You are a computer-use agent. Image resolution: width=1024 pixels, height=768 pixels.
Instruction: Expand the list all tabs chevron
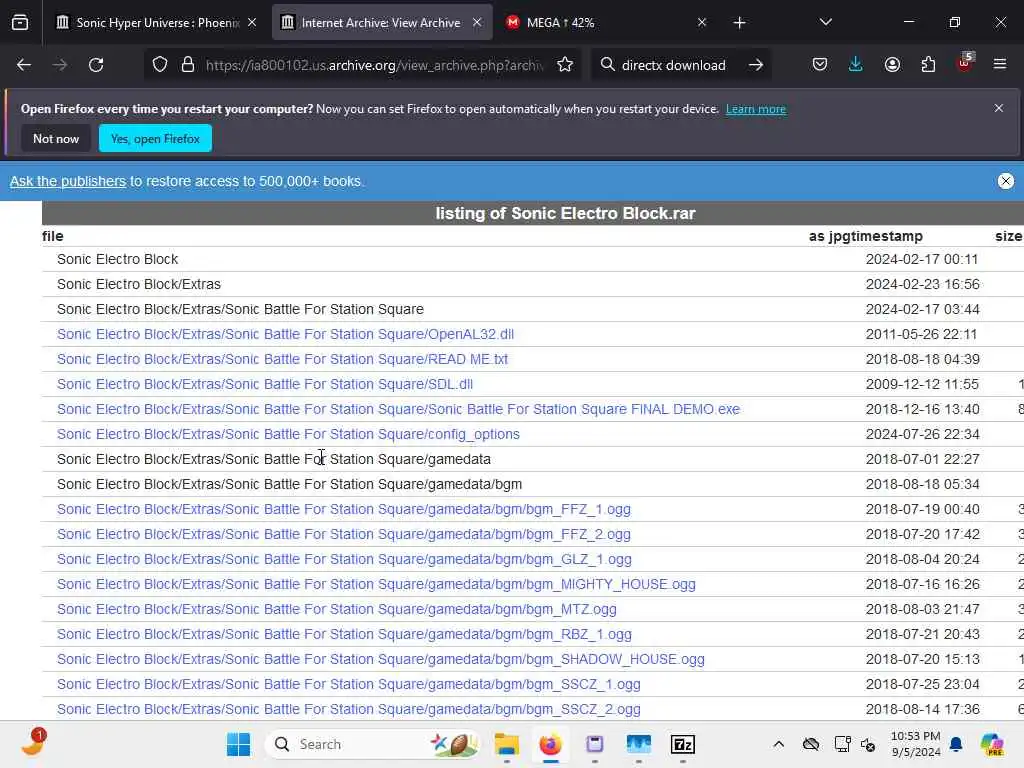(825, 22)
